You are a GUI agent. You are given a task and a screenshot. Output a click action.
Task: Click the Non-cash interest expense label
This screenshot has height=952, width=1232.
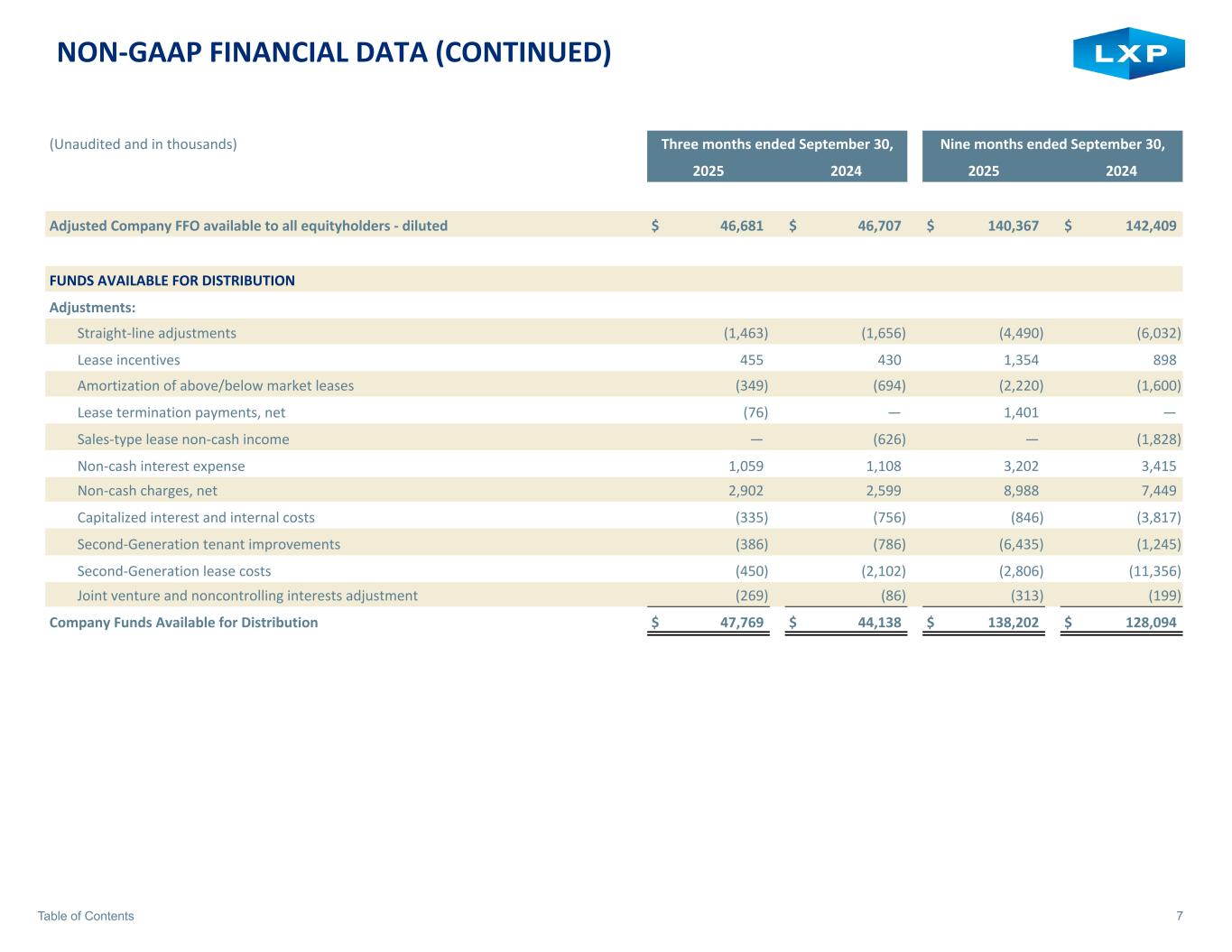coord(161,467)
